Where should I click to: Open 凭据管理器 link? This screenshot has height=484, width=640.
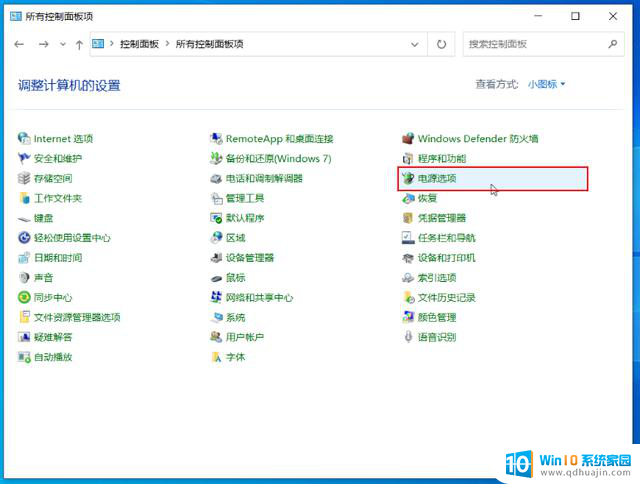tap(442, 218)
